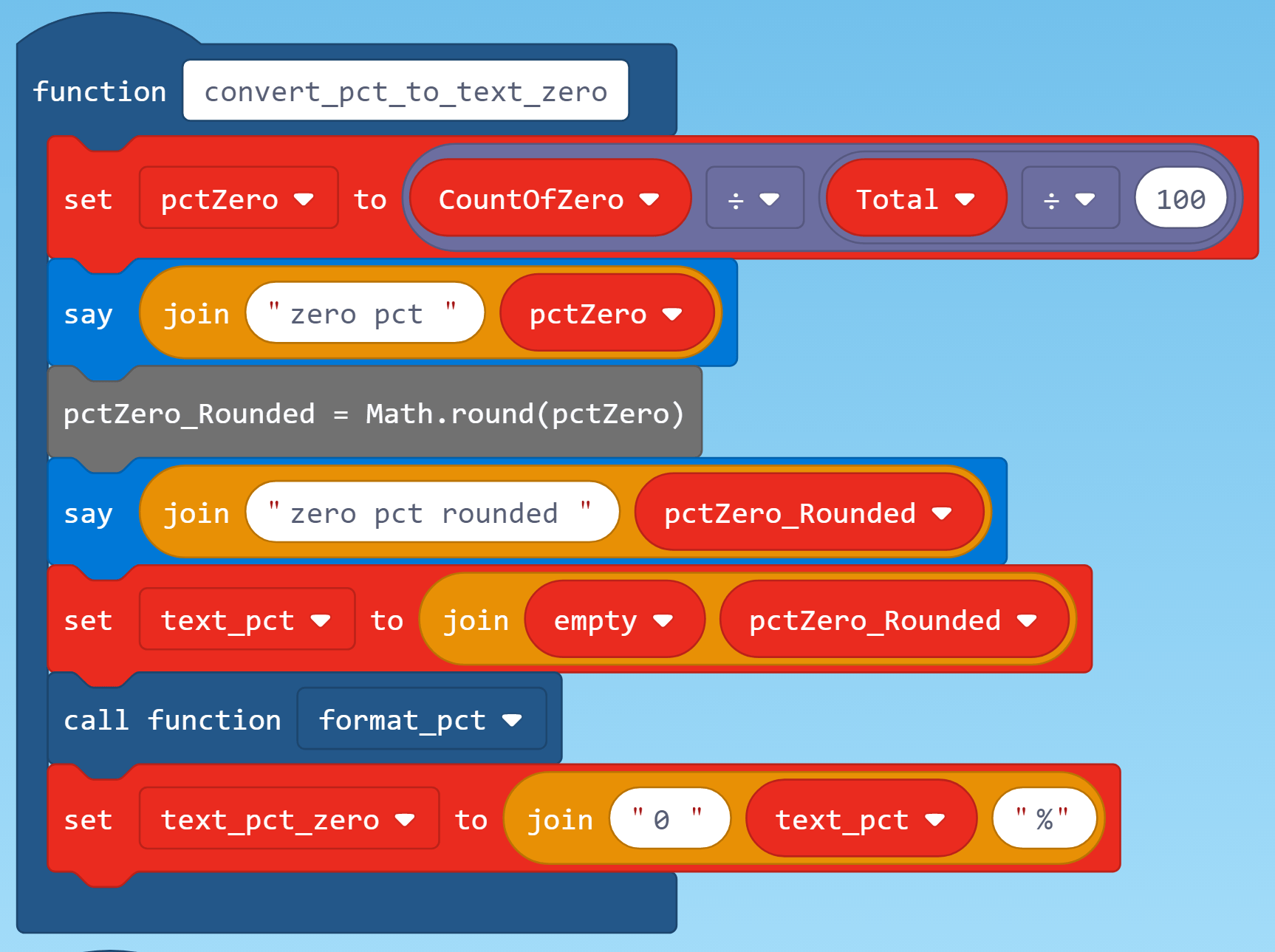Select the gray Math.round(pctZero) code block

[375, 413]
